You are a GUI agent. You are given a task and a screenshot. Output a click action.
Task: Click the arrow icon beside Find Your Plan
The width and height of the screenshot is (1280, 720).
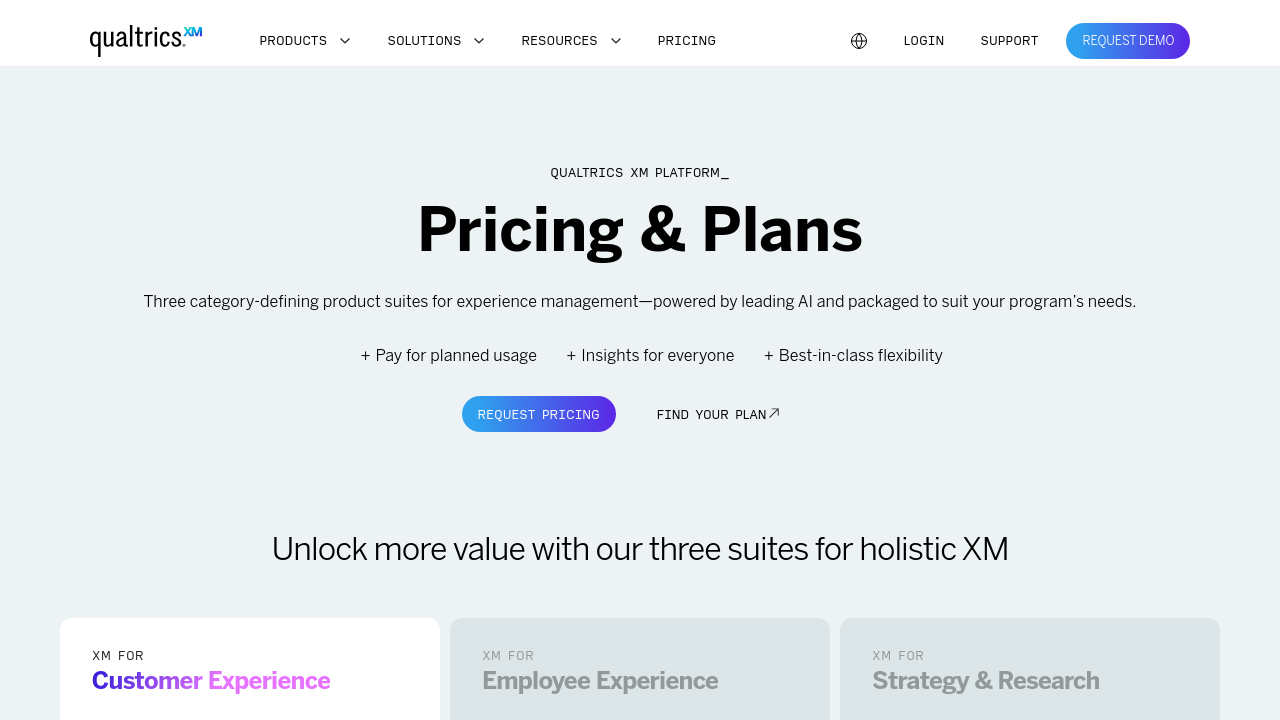774,413
